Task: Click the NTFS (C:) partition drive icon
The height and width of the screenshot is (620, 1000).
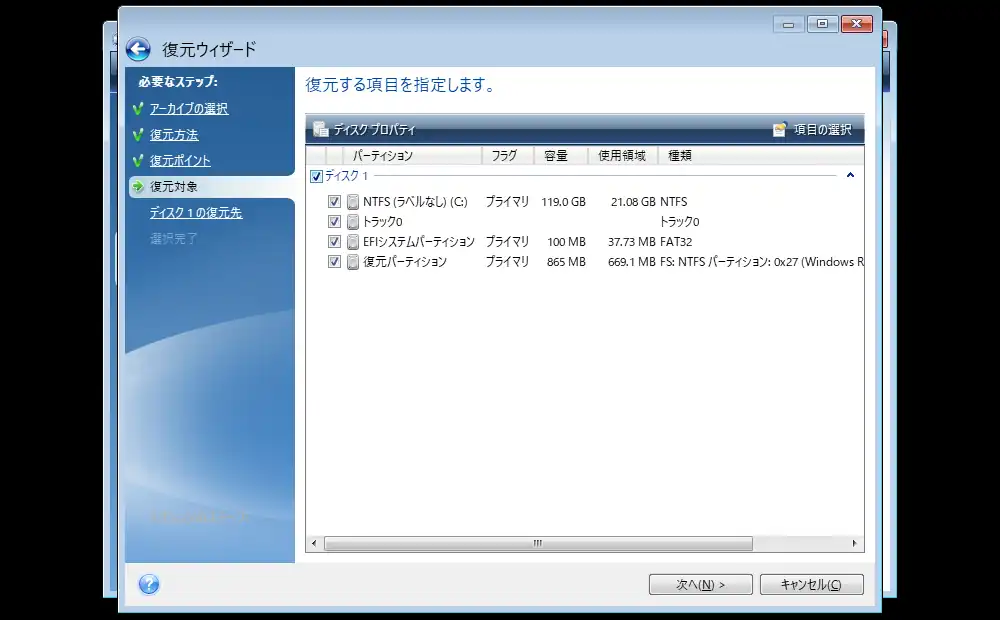Action: tap(353, 202)
